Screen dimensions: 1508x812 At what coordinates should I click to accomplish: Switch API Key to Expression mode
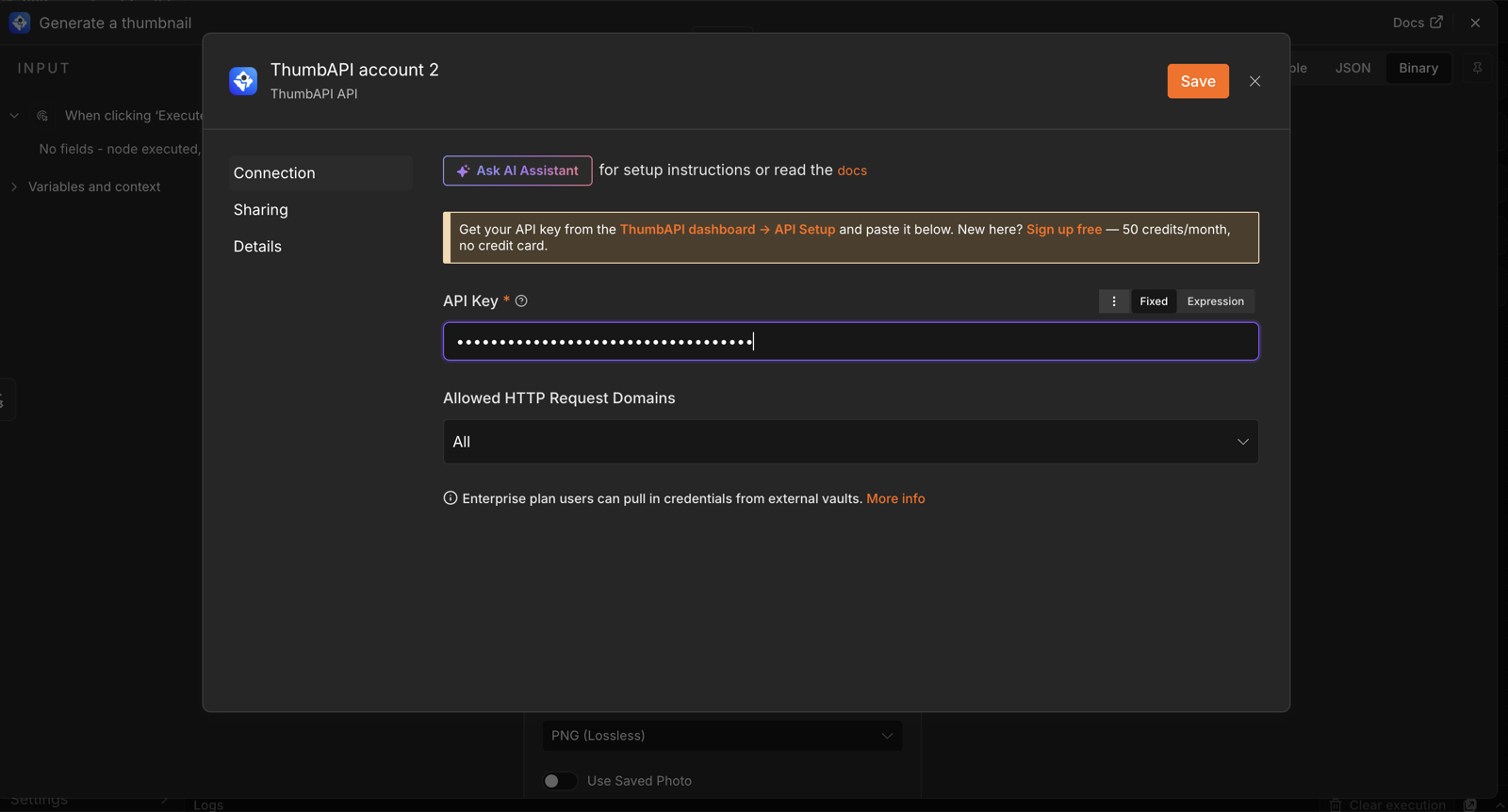[x=1216, y=301]
